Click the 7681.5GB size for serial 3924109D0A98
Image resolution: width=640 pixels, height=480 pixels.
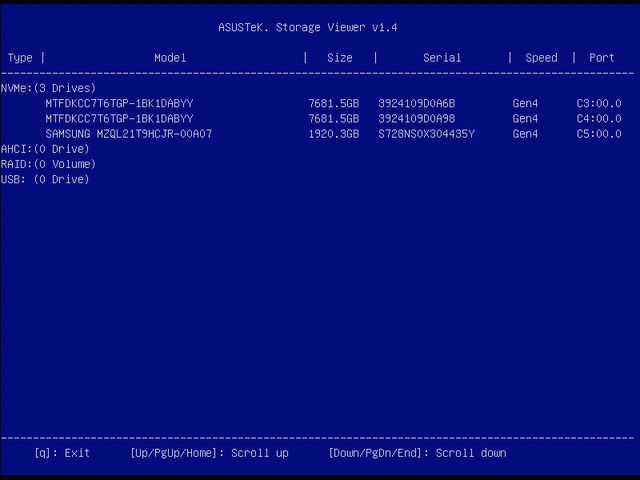pyautogui.click(x=333, y=119)
